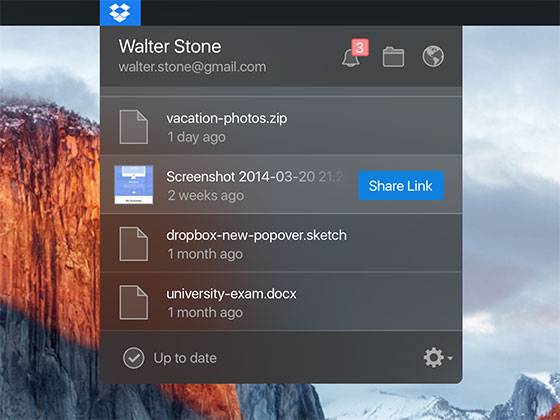
Task: Click the vacation-photos.zip file icon
Action: [134, 127]
